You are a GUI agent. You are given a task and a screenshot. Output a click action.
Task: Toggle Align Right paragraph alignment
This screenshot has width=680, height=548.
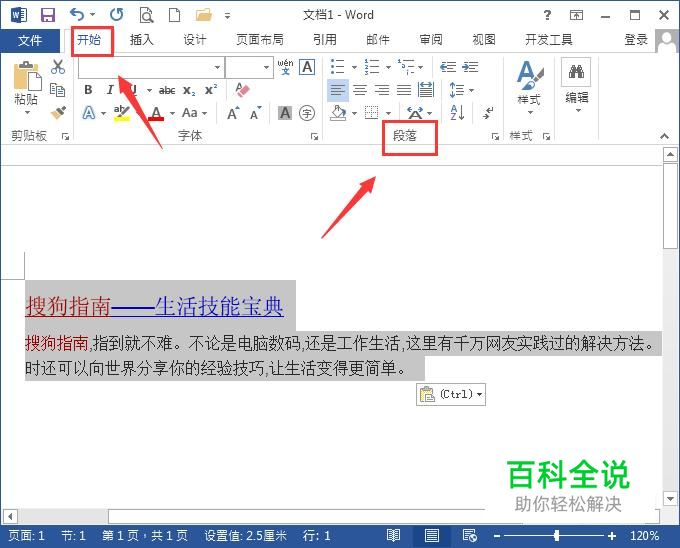coord(382,90)
